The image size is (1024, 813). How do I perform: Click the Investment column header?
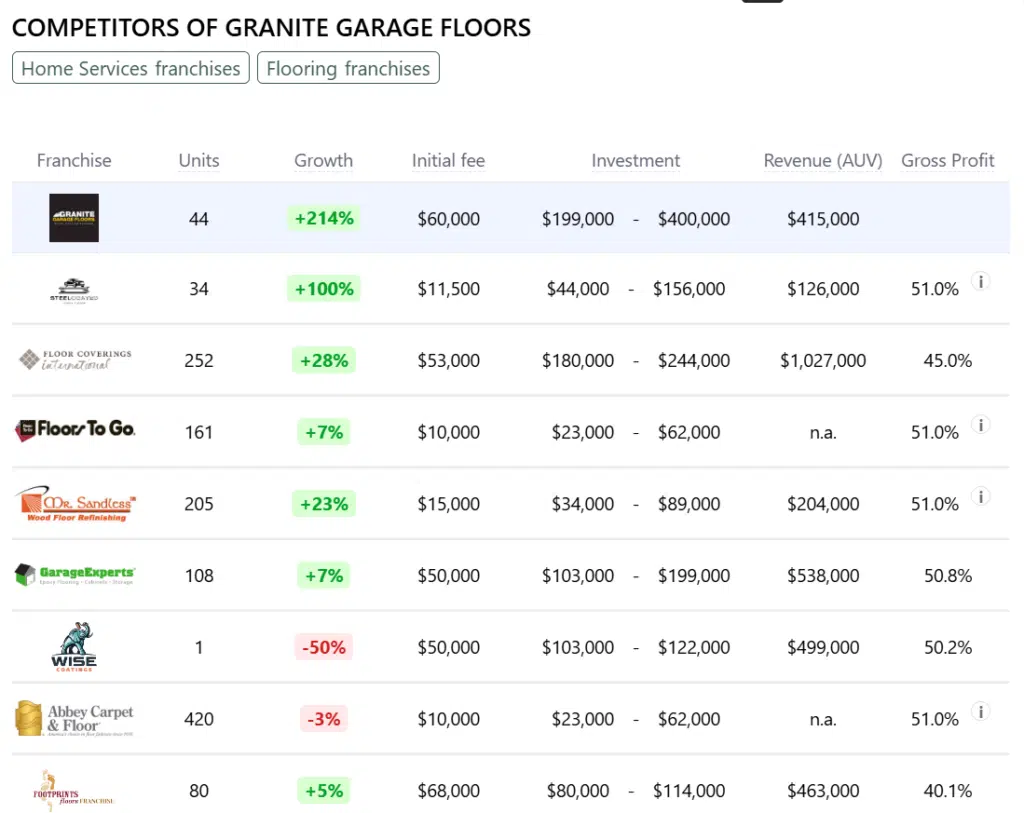pos(635,161)
